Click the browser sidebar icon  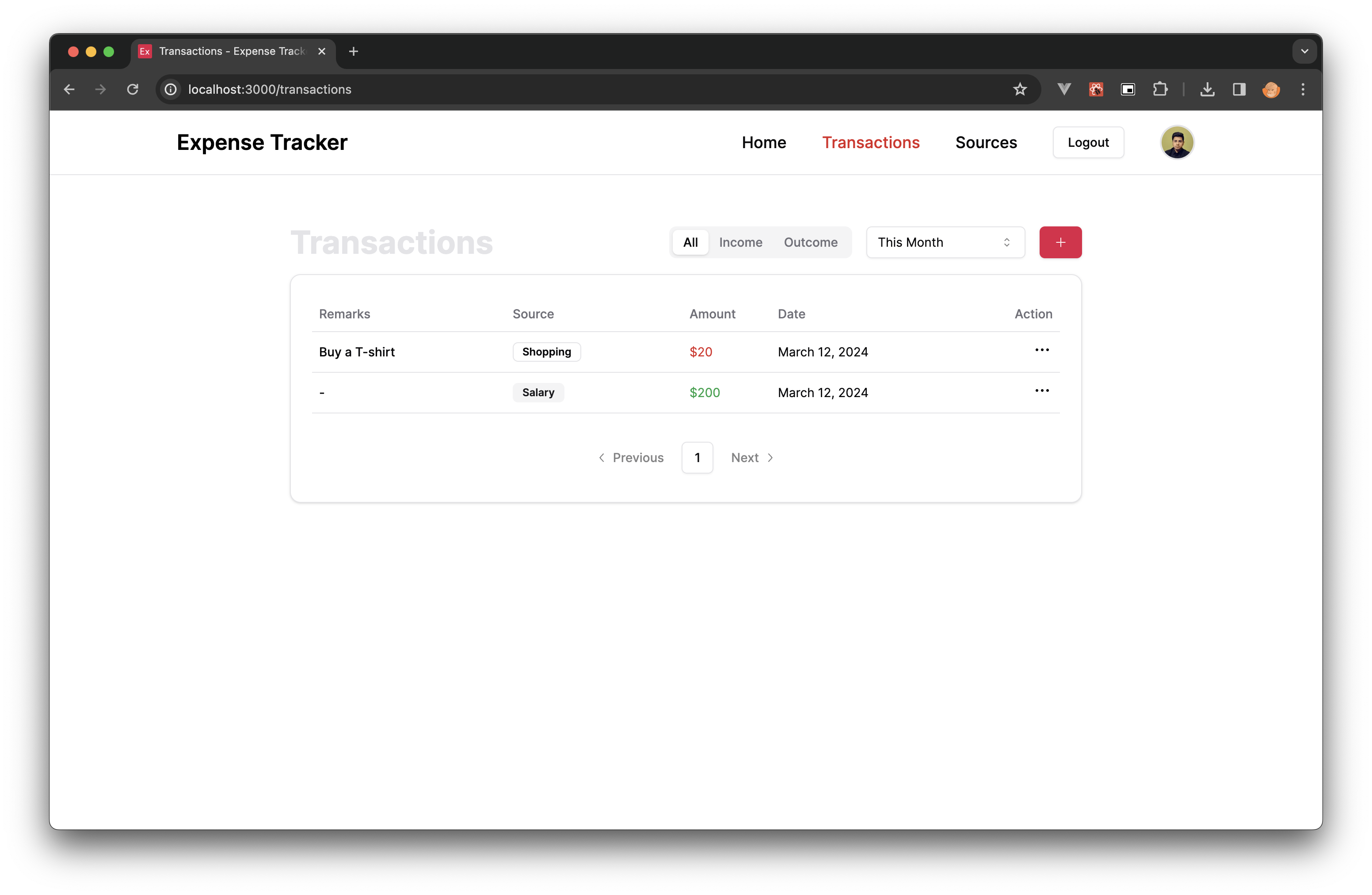click(1238, 89)
